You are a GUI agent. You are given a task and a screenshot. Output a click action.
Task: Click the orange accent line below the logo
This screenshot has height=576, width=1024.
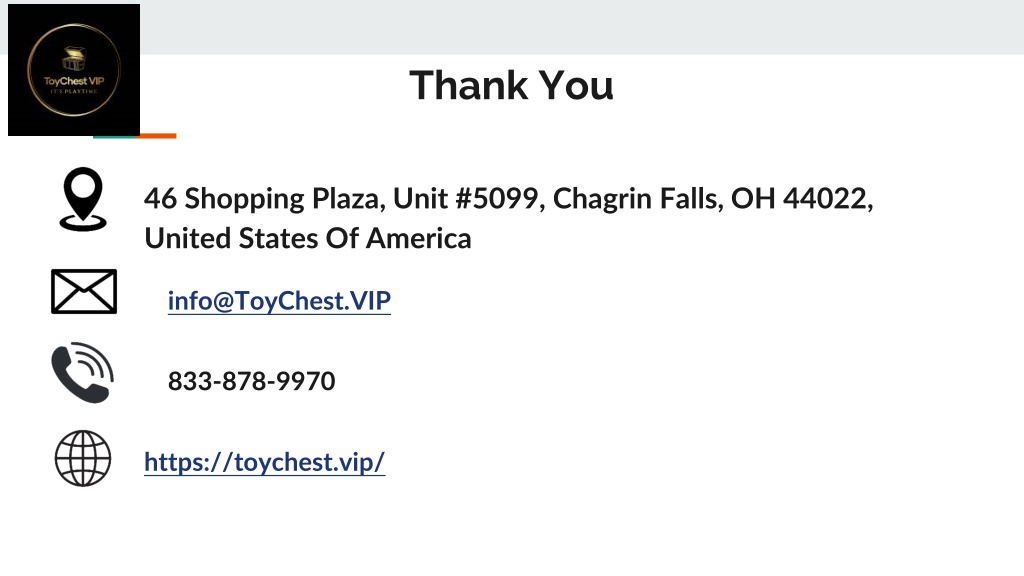[157, 136]
